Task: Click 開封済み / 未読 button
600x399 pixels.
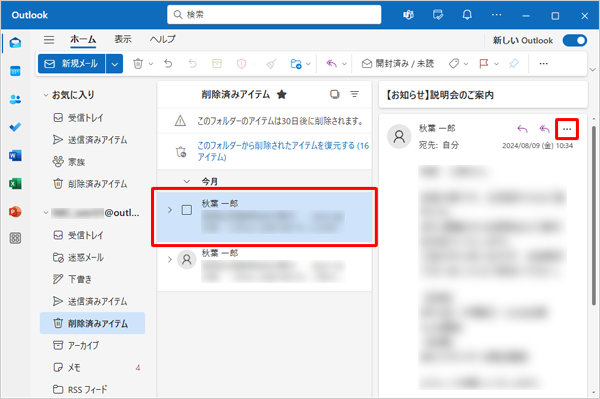Action: [x=398, y=64]
